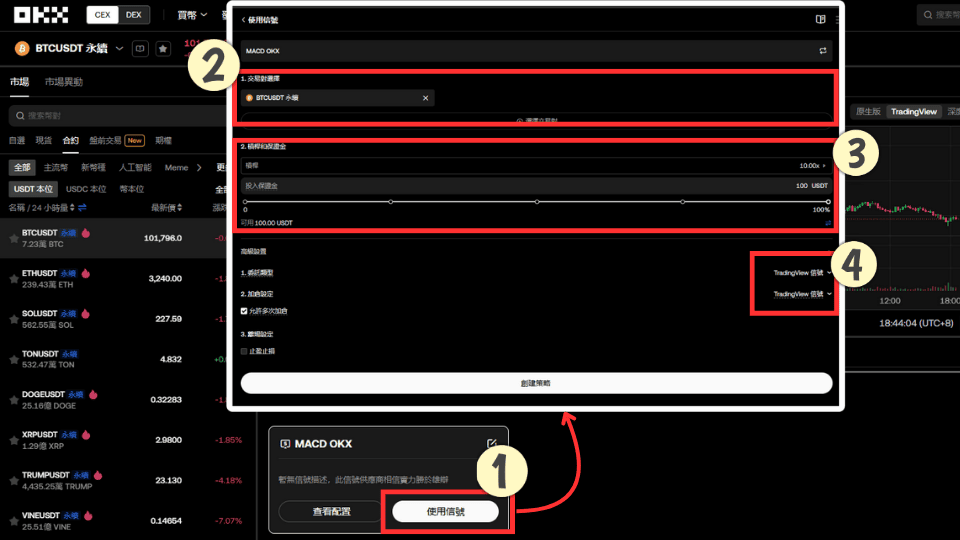Click the 100% end of margin slider
This screenshot has height=540, width=960.
point(828,201)
